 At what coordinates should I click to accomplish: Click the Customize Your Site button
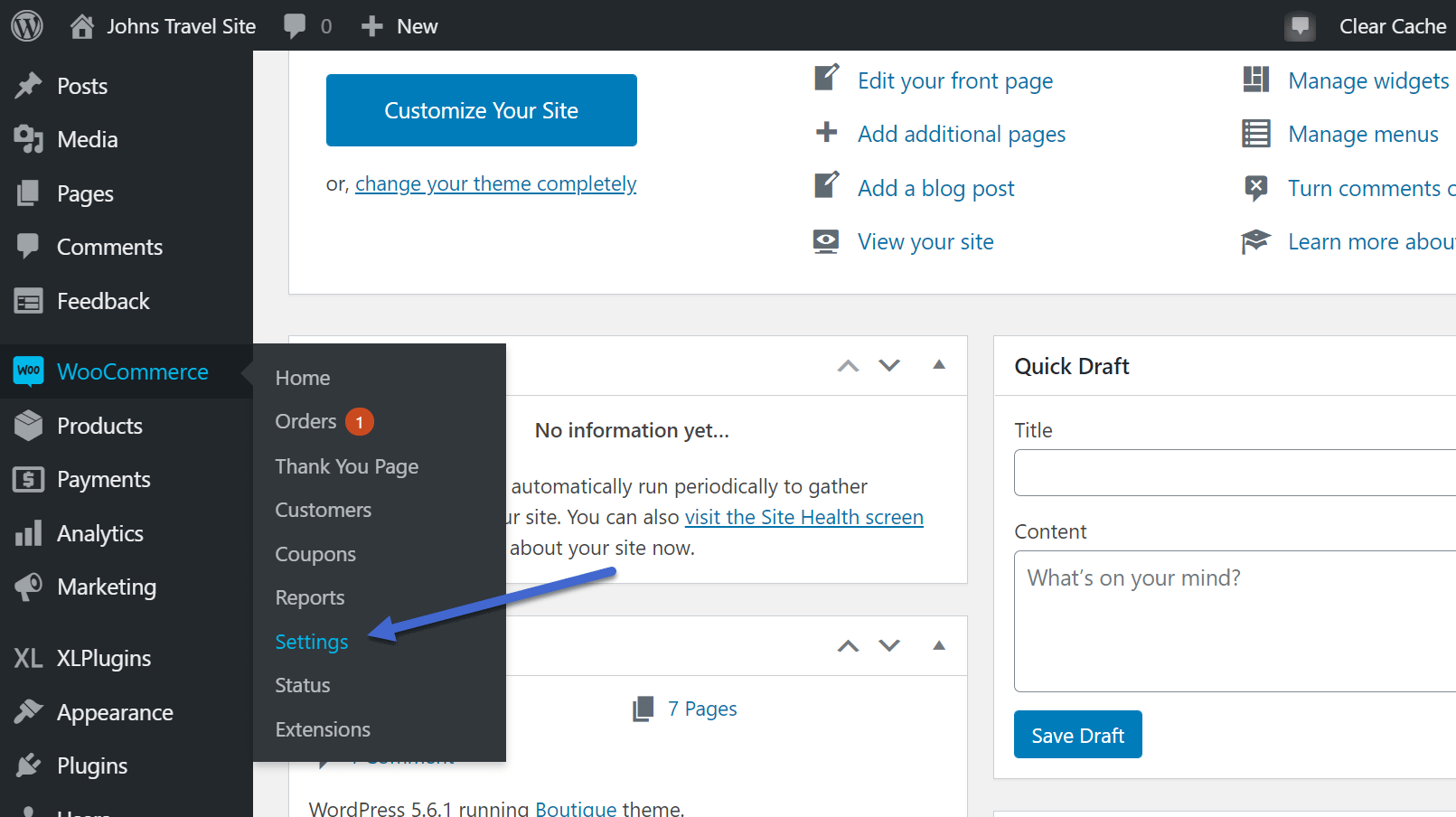coord(482,110)
